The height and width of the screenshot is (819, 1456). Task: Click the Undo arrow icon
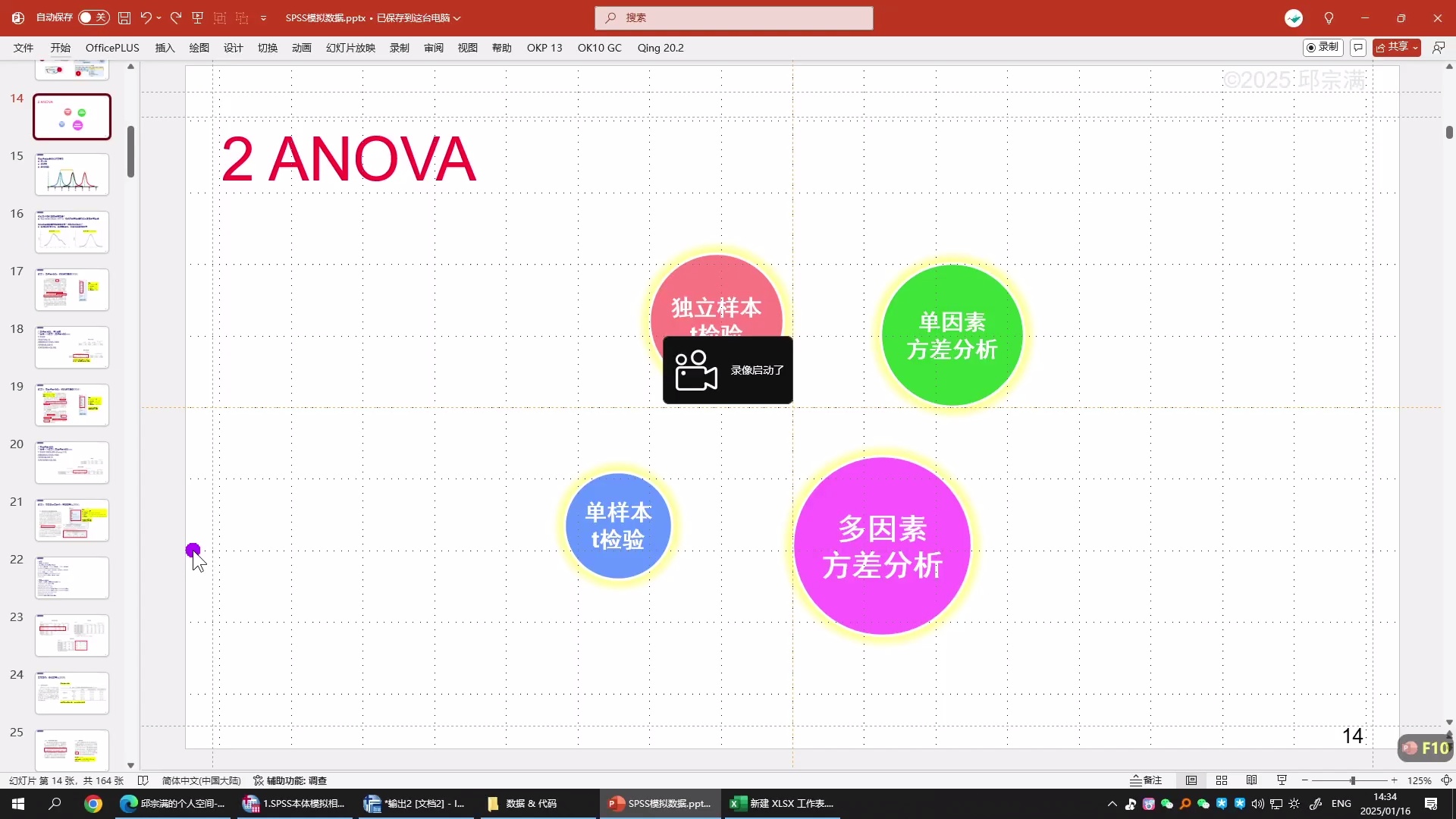click(146, 17)
